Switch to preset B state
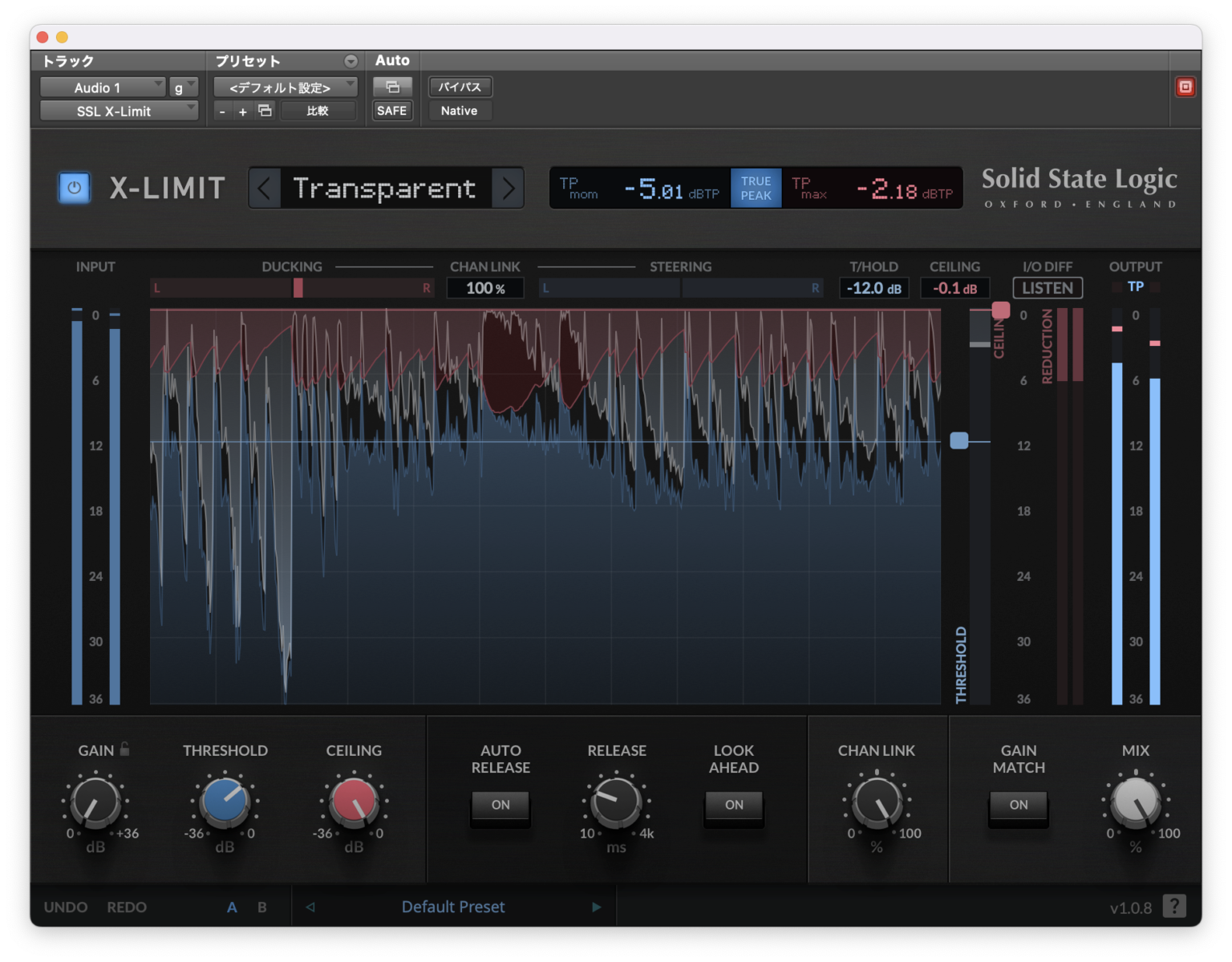 point(261,907)
